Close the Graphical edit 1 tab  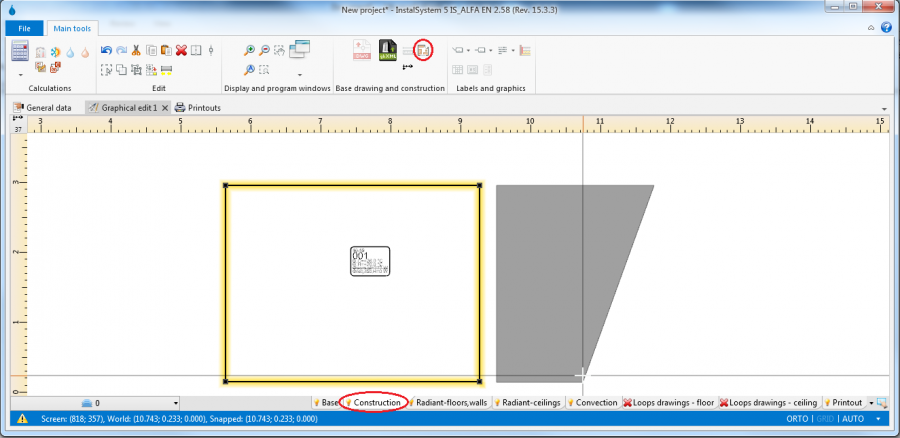pos(165,107)
